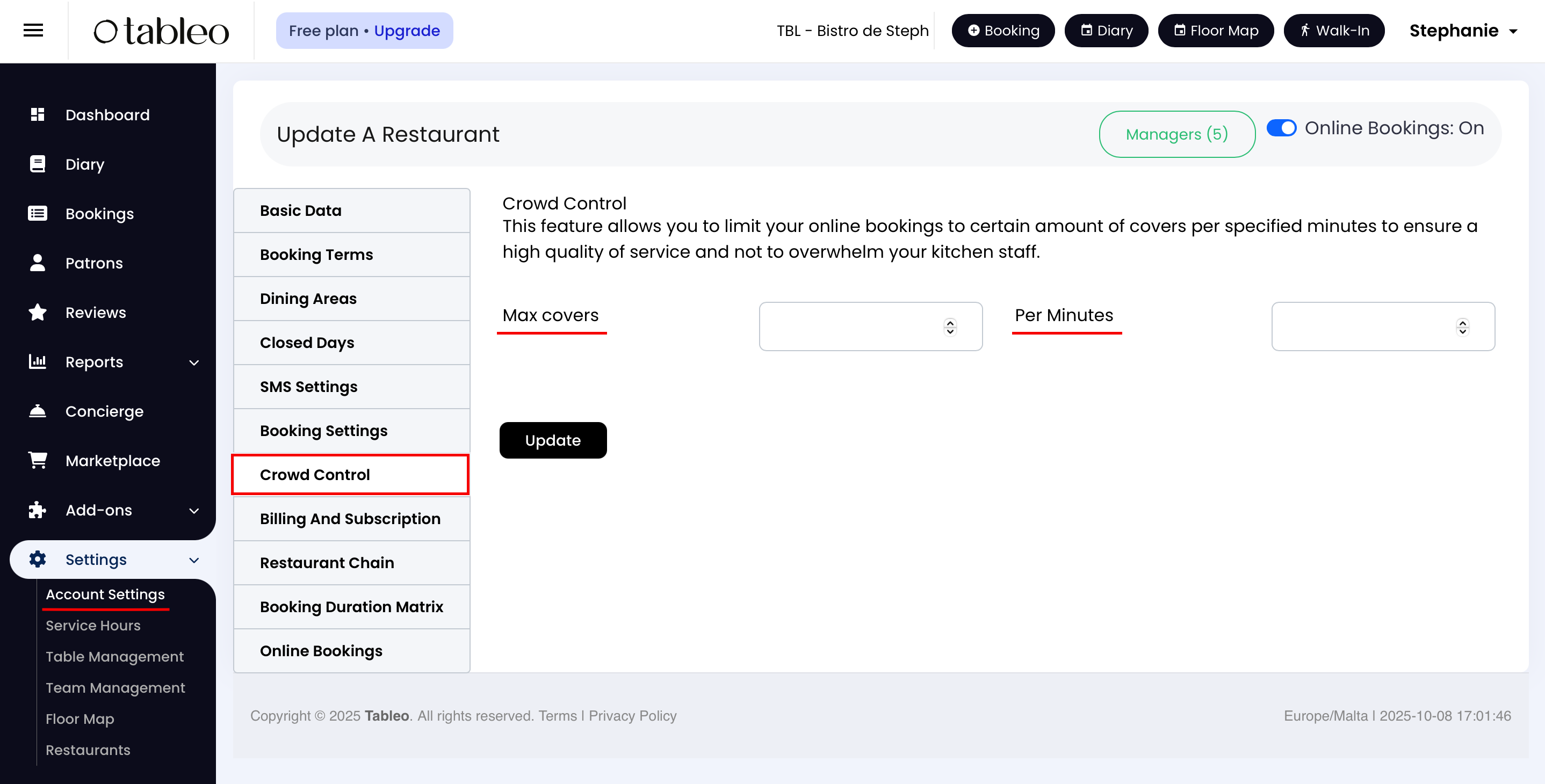The image size is (1545, 784).
Task: Click the Upgrade plan link
Action: point(407,31)
